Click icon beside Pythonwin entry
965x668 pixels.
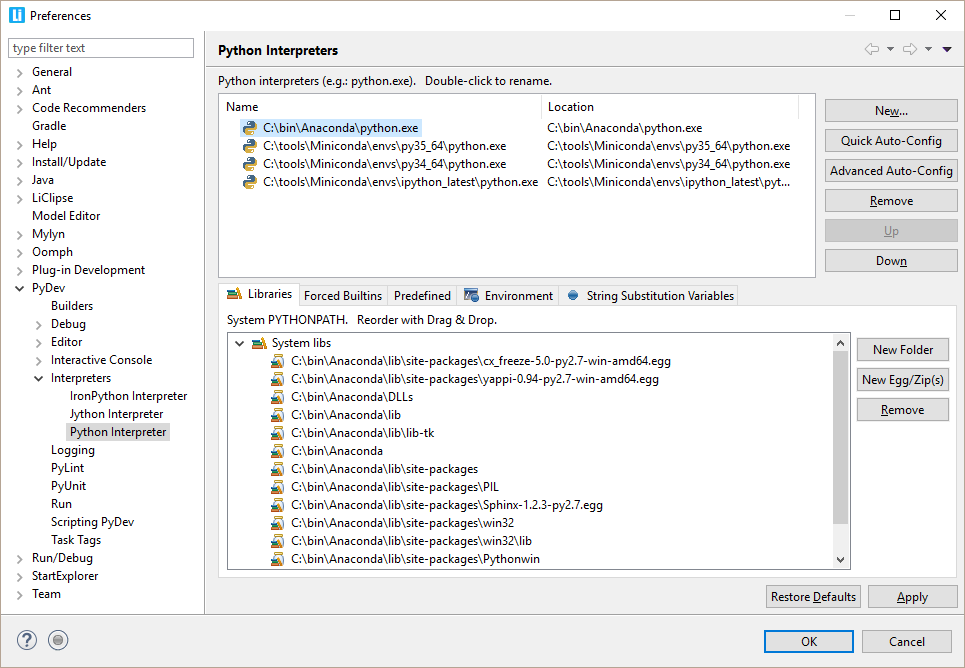[278, 559]
